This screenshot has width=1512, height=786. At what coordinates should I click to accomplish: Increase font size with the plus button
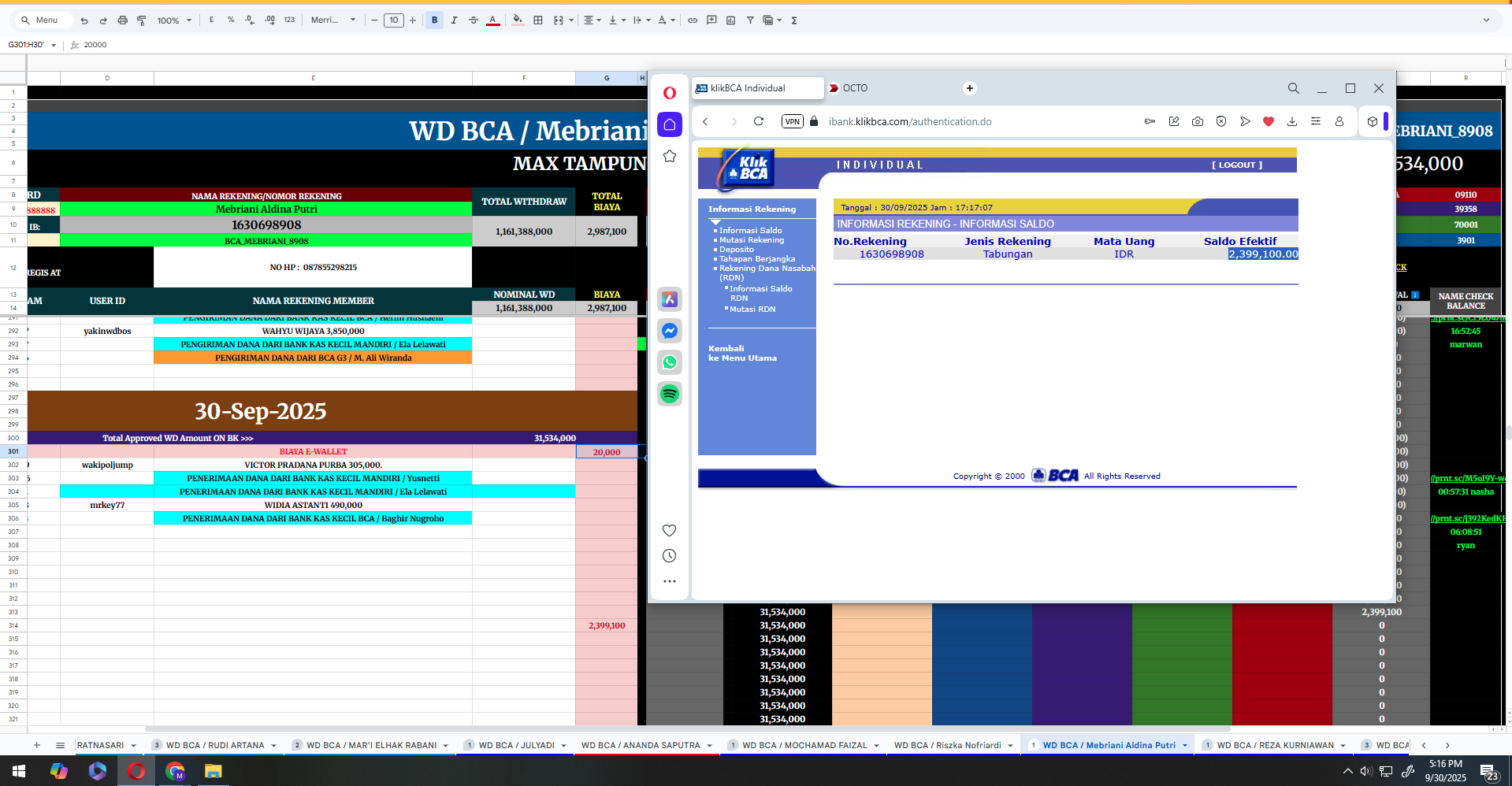tap(413, 20)
